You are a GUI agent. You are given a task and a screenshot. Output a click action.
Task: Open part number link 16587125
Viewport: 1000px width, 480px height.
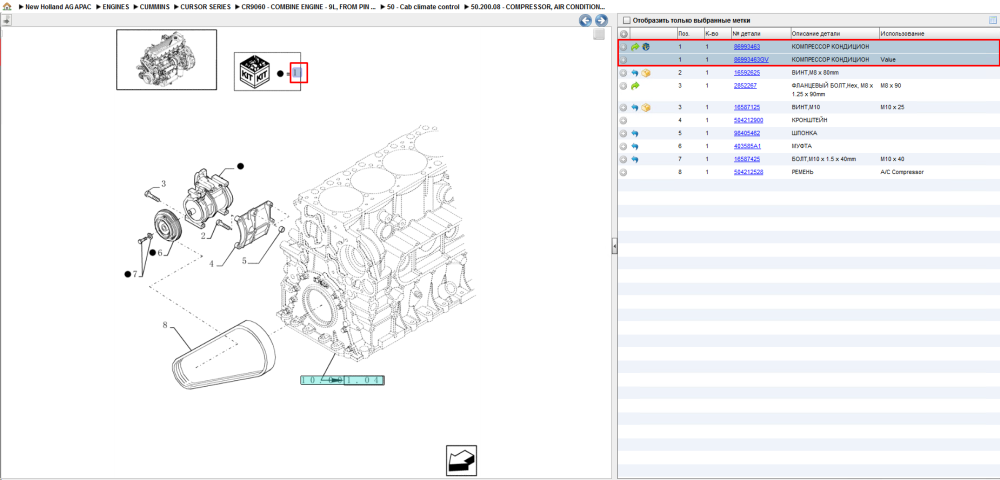(747, 107)
